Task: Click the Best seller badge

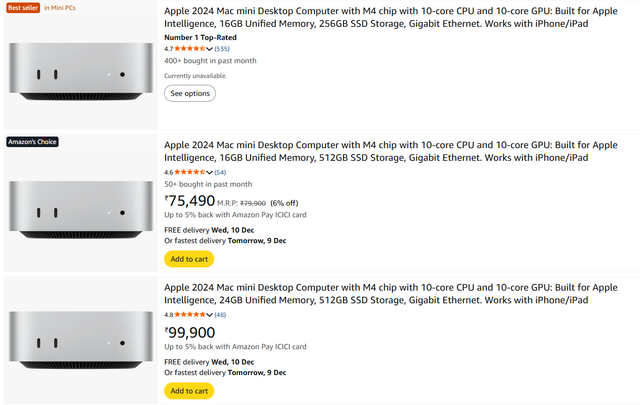Action: click(x=22, y=8)
